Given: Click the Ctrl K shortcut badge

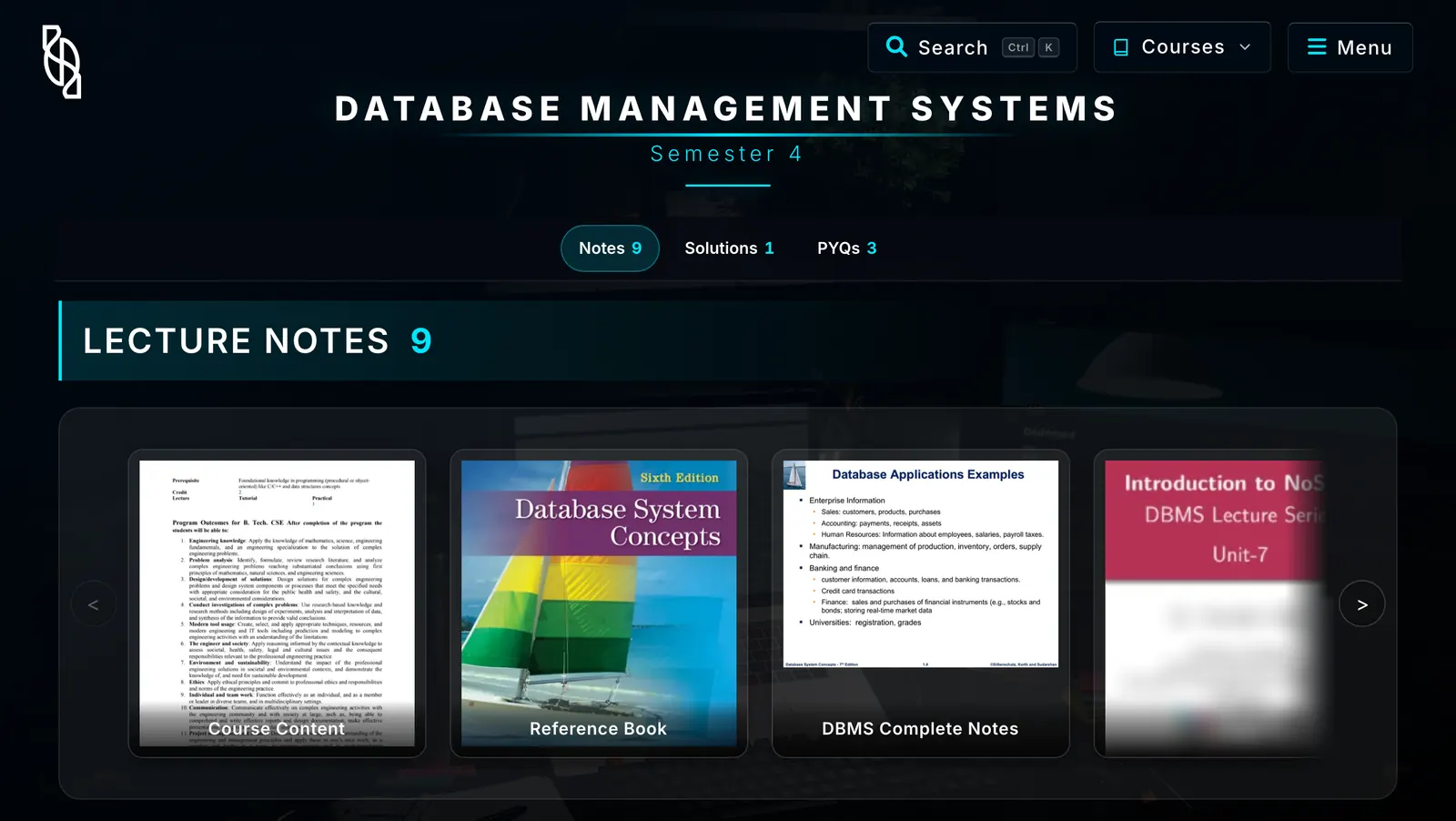Looking at the screenshot, I should (1030, 47).
